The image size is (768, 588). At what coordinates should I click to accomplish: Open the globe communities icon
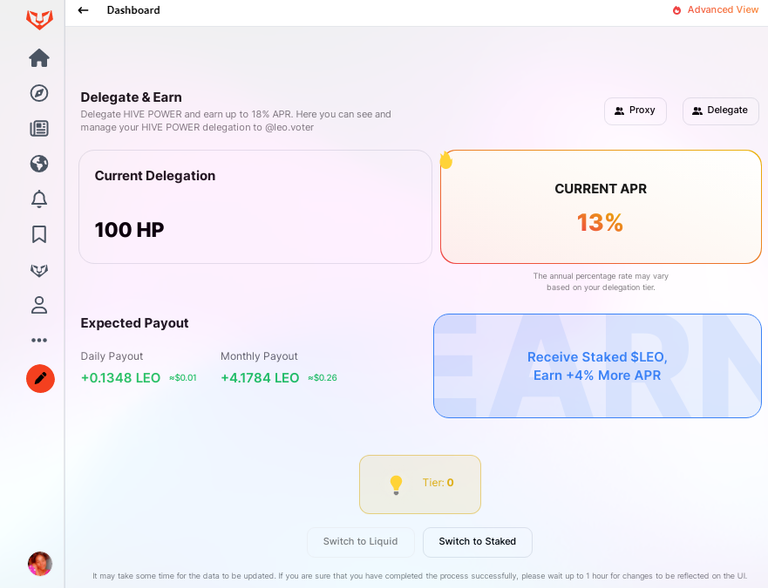[x=39, y=164]
